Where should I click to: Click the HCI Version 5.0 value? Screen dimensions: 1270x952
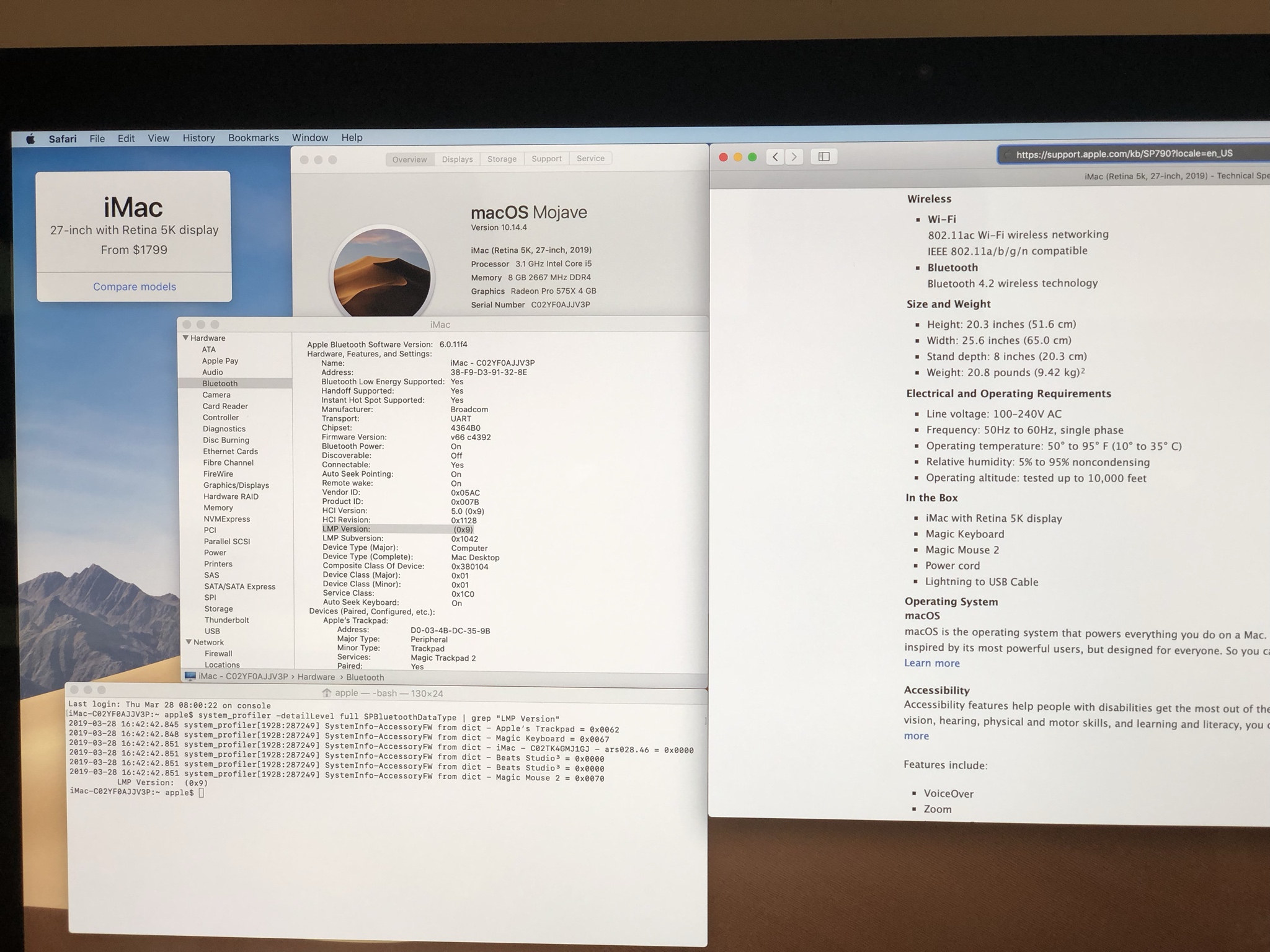click(x=468, y=511)
